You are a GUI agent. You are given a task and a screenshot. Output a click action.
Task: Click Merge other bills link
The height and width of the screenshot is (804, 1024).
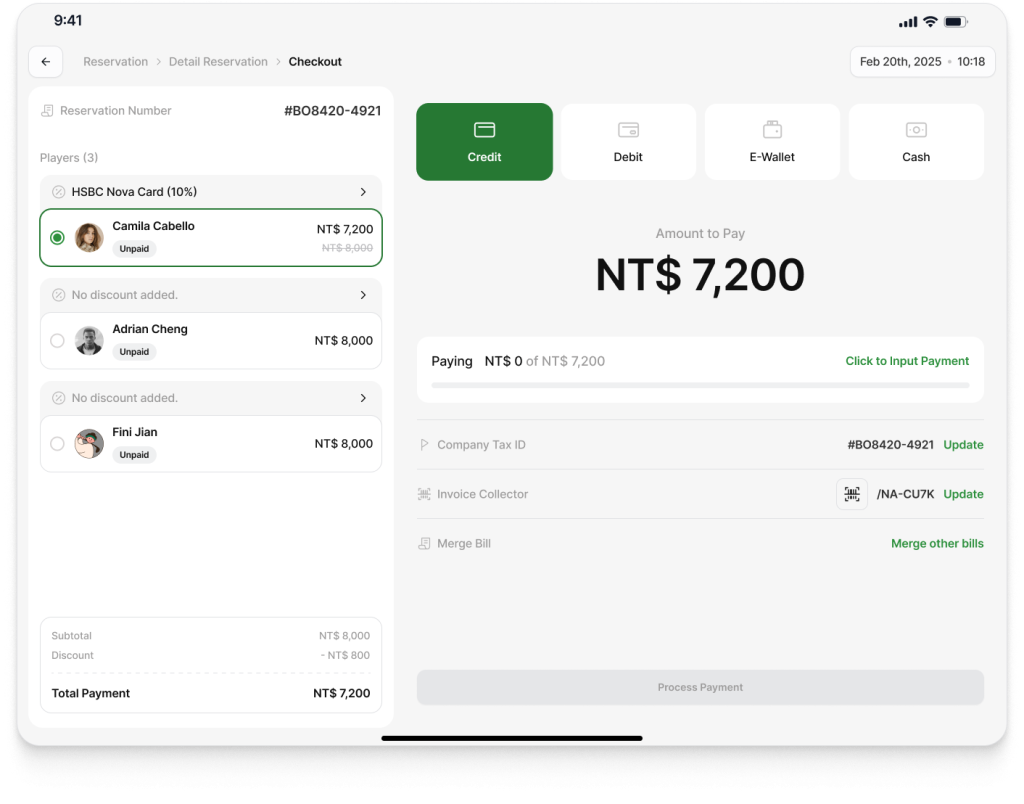[x=937, y=543]
